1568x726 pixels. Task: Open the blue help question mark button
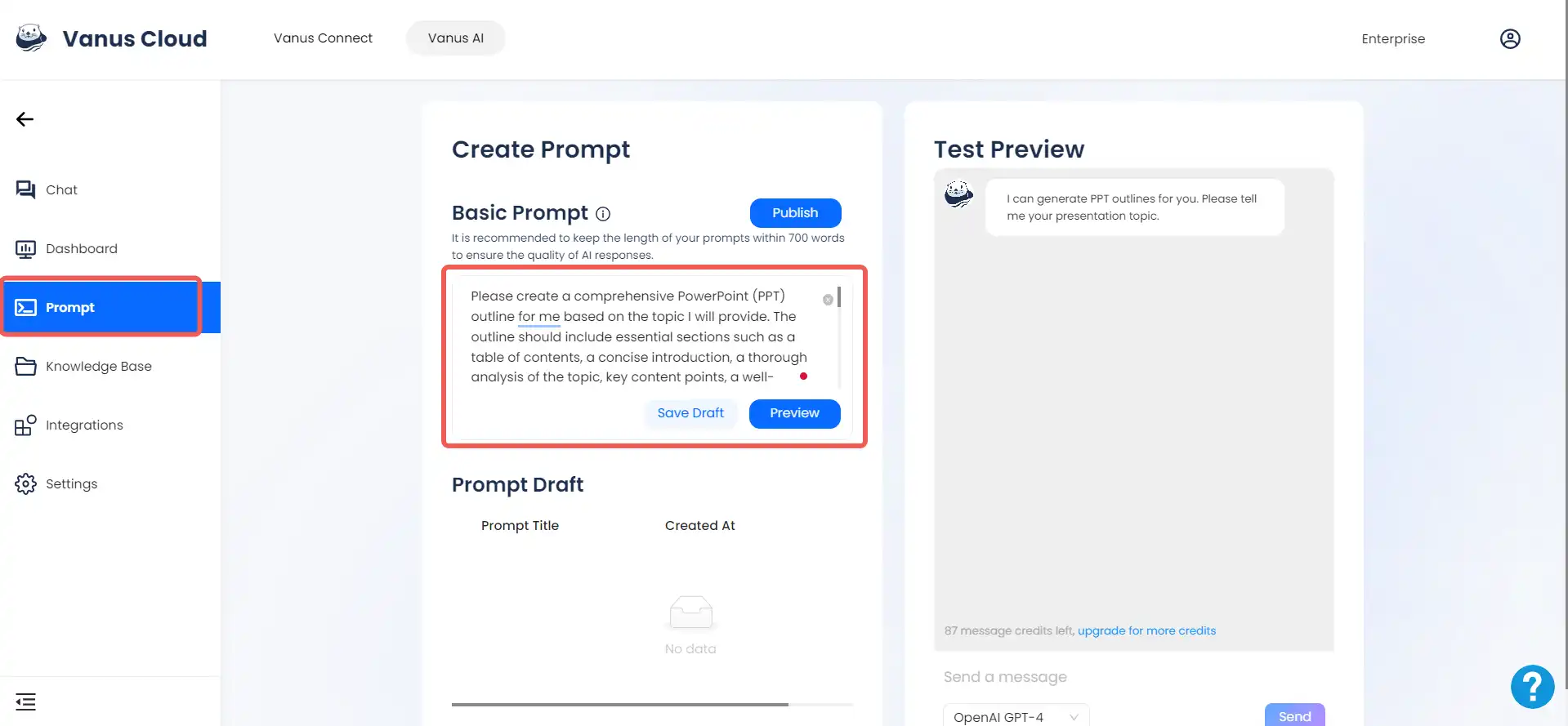[1532, 687]
